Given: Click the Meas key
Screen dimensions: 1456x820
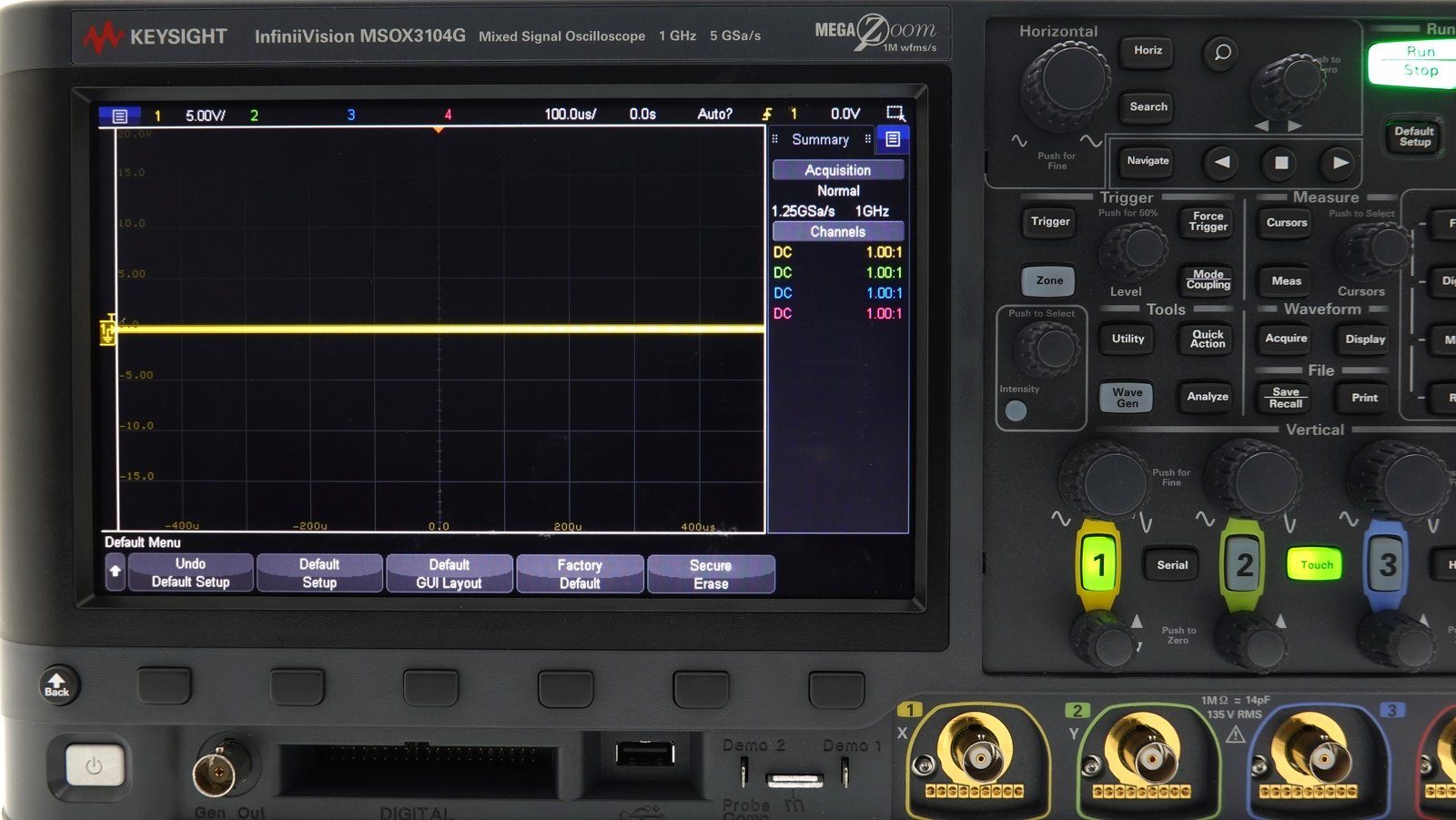Looking at the screenshot, I should click(1286, 281).
